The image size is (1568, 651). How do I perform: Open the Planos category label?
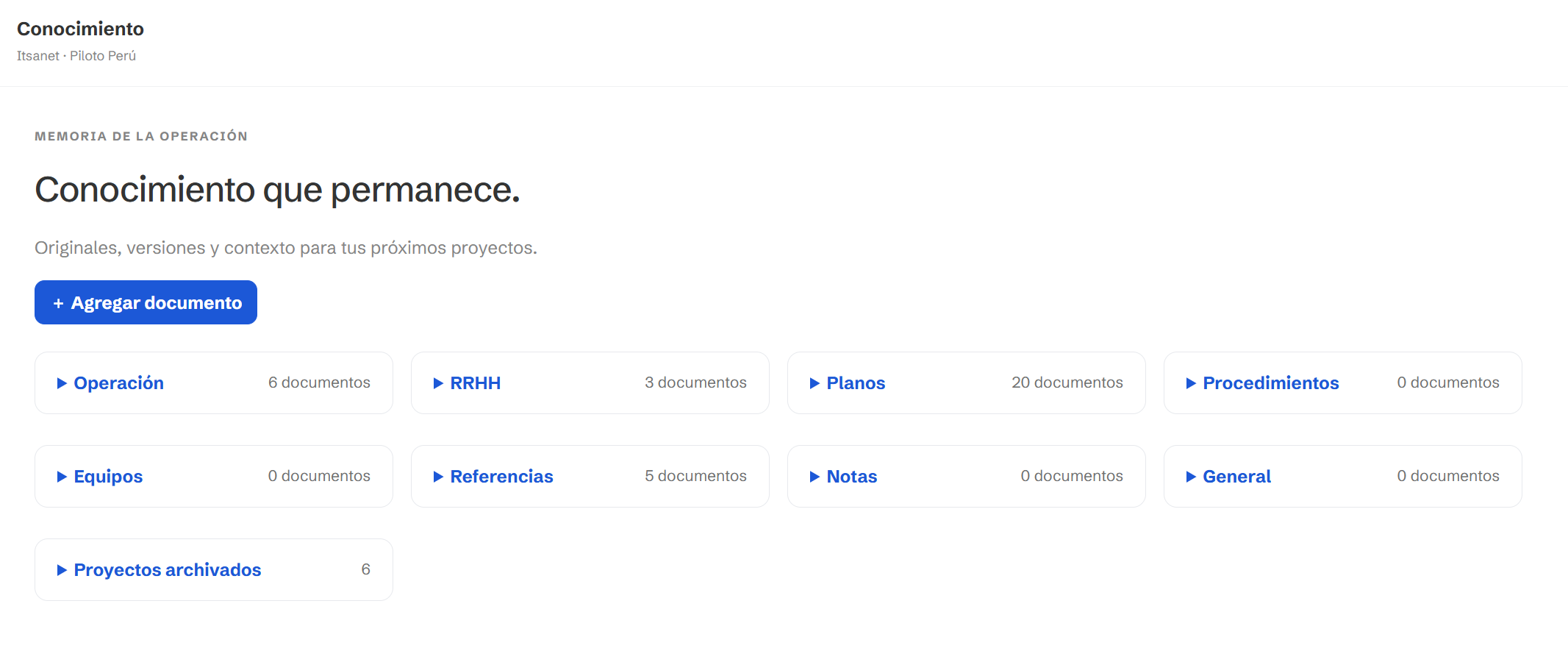pyautogui.click(x=856, y=383)
